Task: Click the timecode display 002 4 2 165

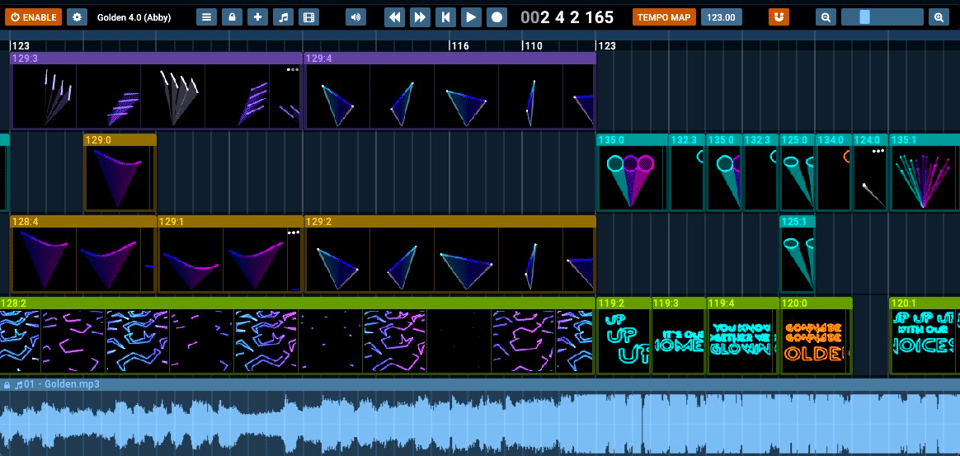Action: pos(567,17)
